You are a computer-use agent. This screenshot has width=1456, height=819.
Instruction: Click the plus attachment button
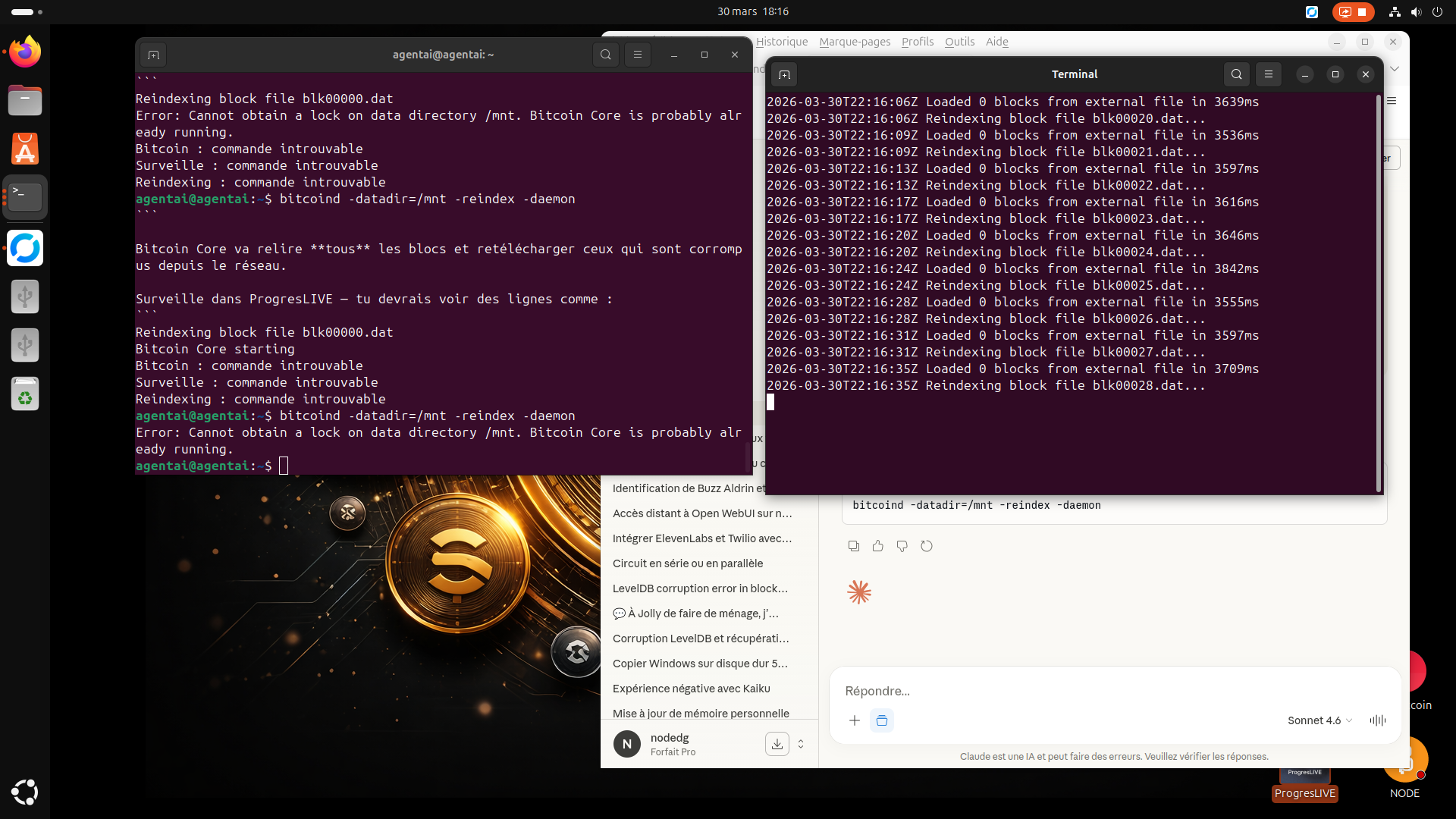855,720
